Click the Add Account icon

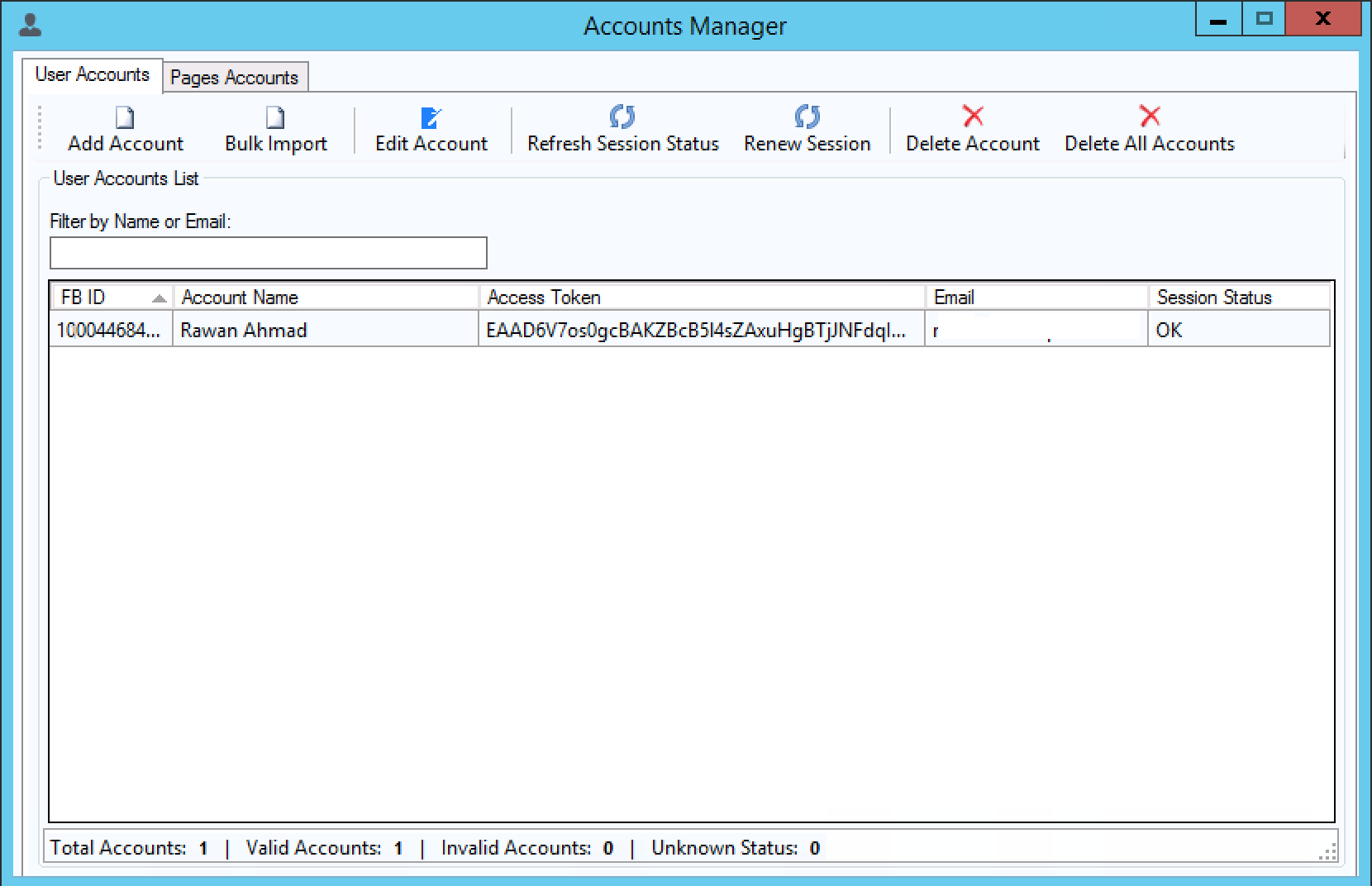(x=124, y=118)
